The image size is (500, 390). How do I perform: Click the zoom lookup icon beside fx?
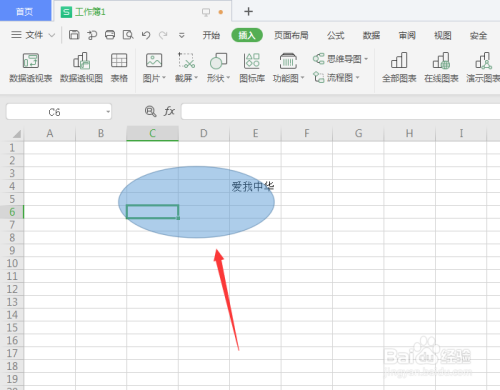(x=150, y=111)
